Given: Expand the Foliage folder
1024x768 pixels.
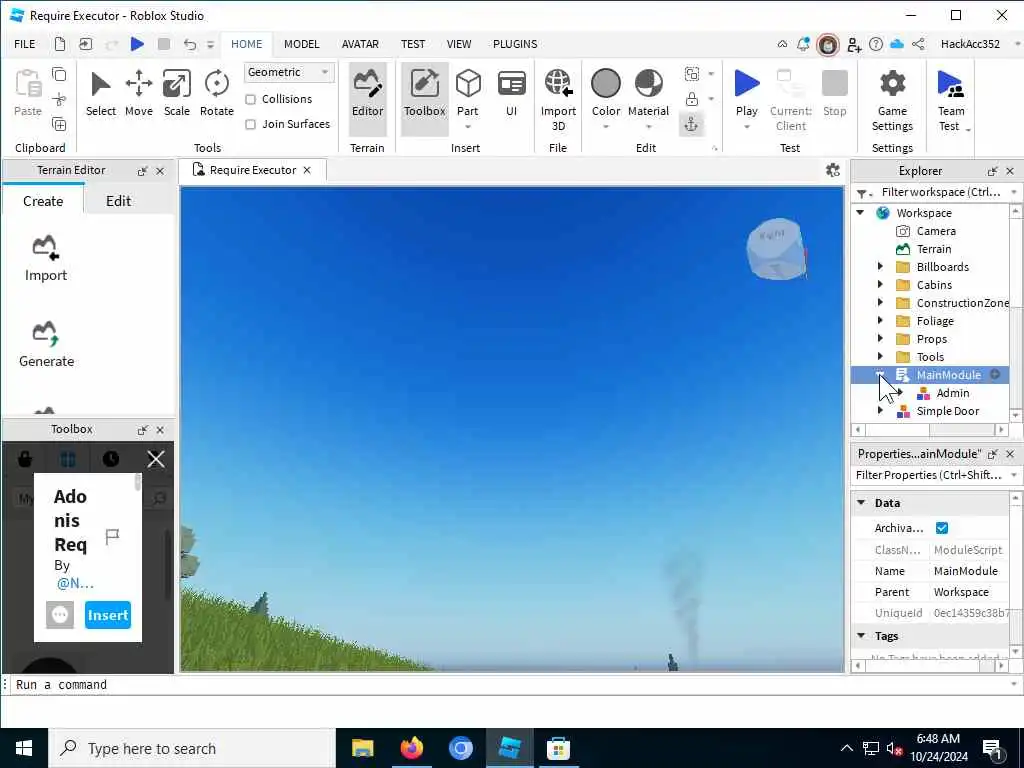Looking at the screenshot, I should pos(880,321).
